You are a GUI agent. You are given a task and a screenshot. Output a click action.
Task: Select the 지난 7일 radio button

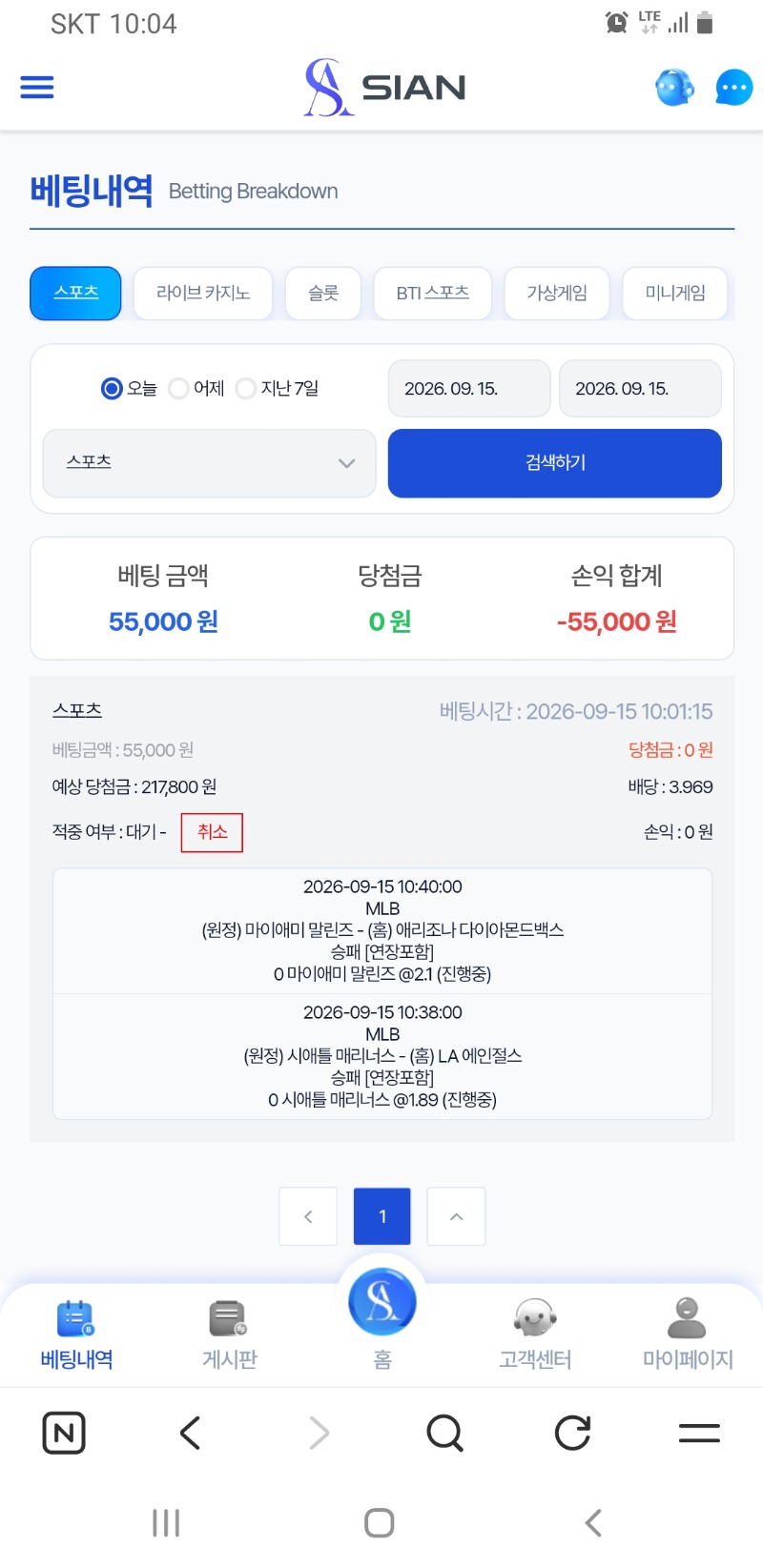pos(245,388)
